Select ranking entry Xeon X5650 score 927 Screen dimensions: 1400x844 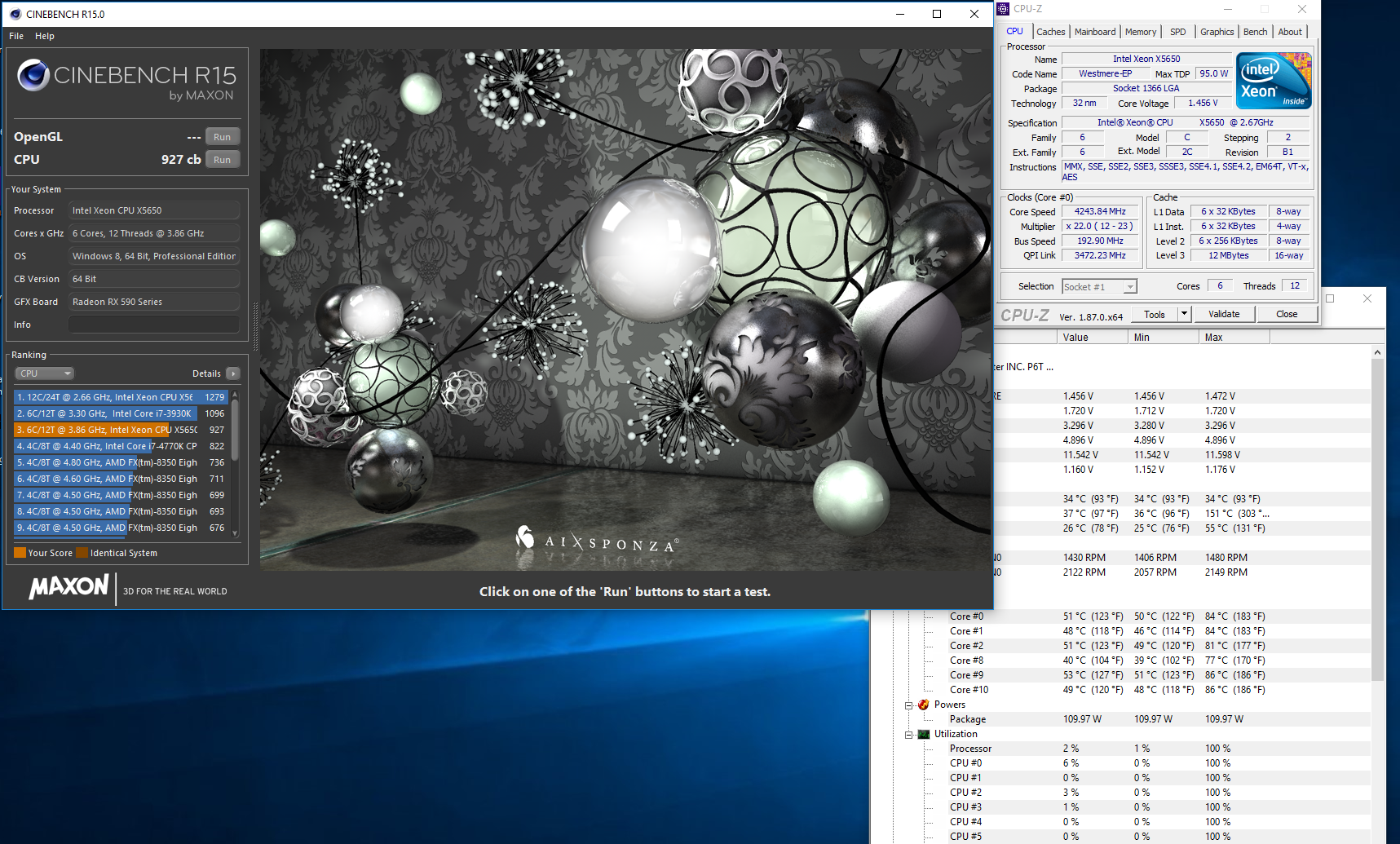(121, 430)
